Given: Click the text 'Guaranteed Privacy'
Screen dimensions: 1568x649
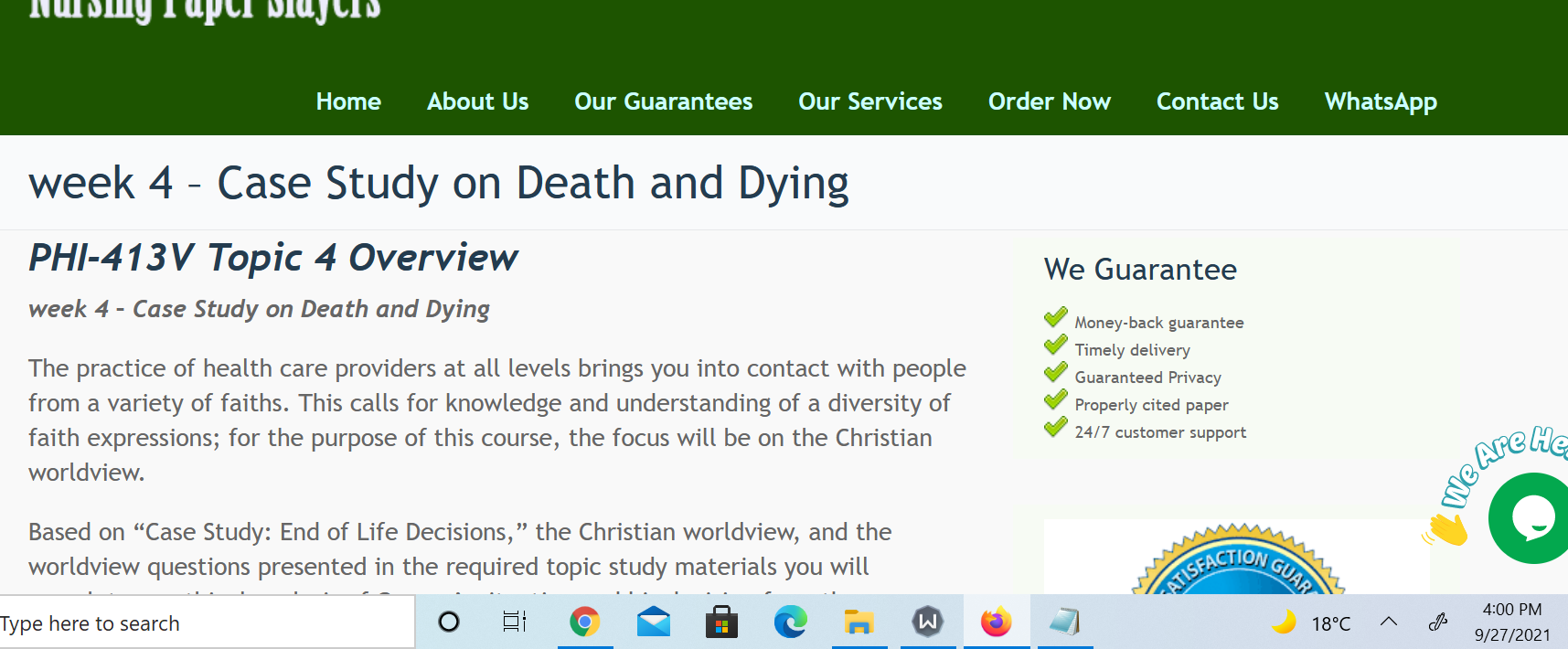Looking at the screenshot, I should click(x=1148, y=378).
